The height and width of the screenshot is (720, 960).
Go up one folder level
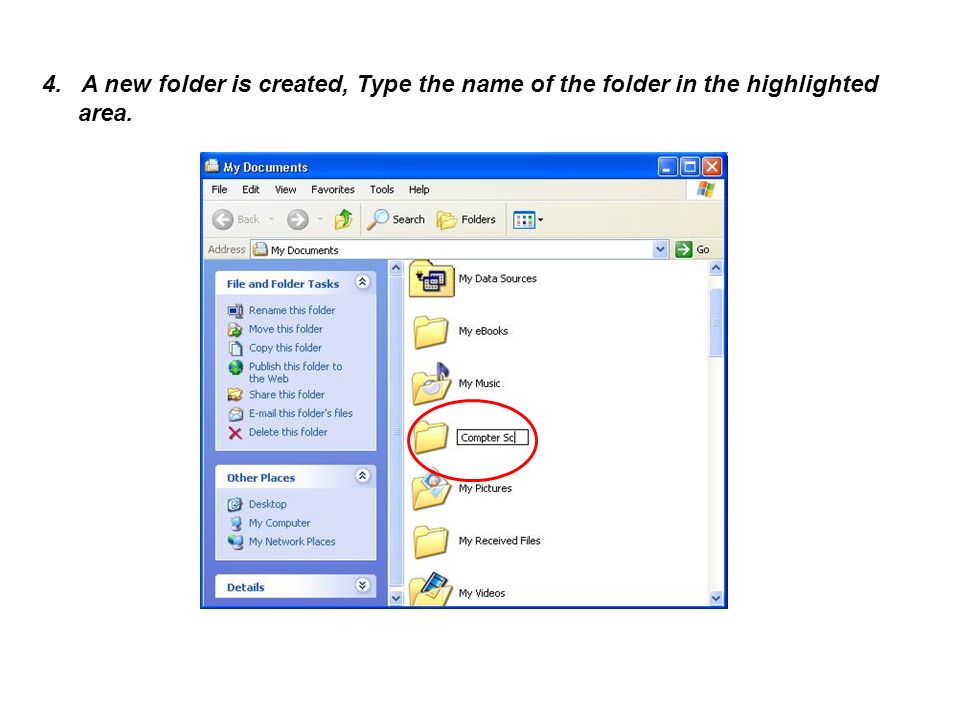[x=343, y=219]
